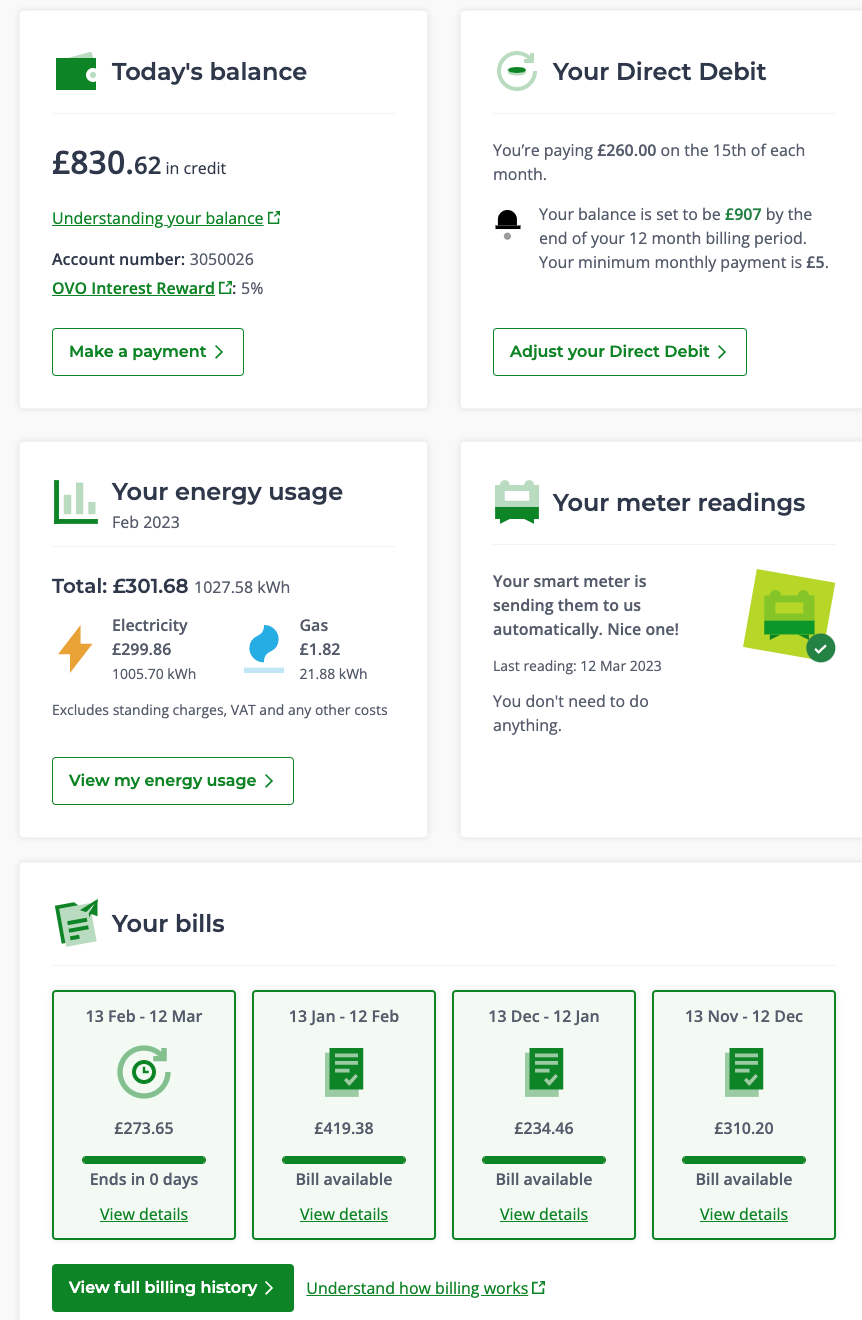This screenshot has width=862, height=1320.
Task: Click the meter readings icon in the card heading
Action: click(x=517, y=502)
